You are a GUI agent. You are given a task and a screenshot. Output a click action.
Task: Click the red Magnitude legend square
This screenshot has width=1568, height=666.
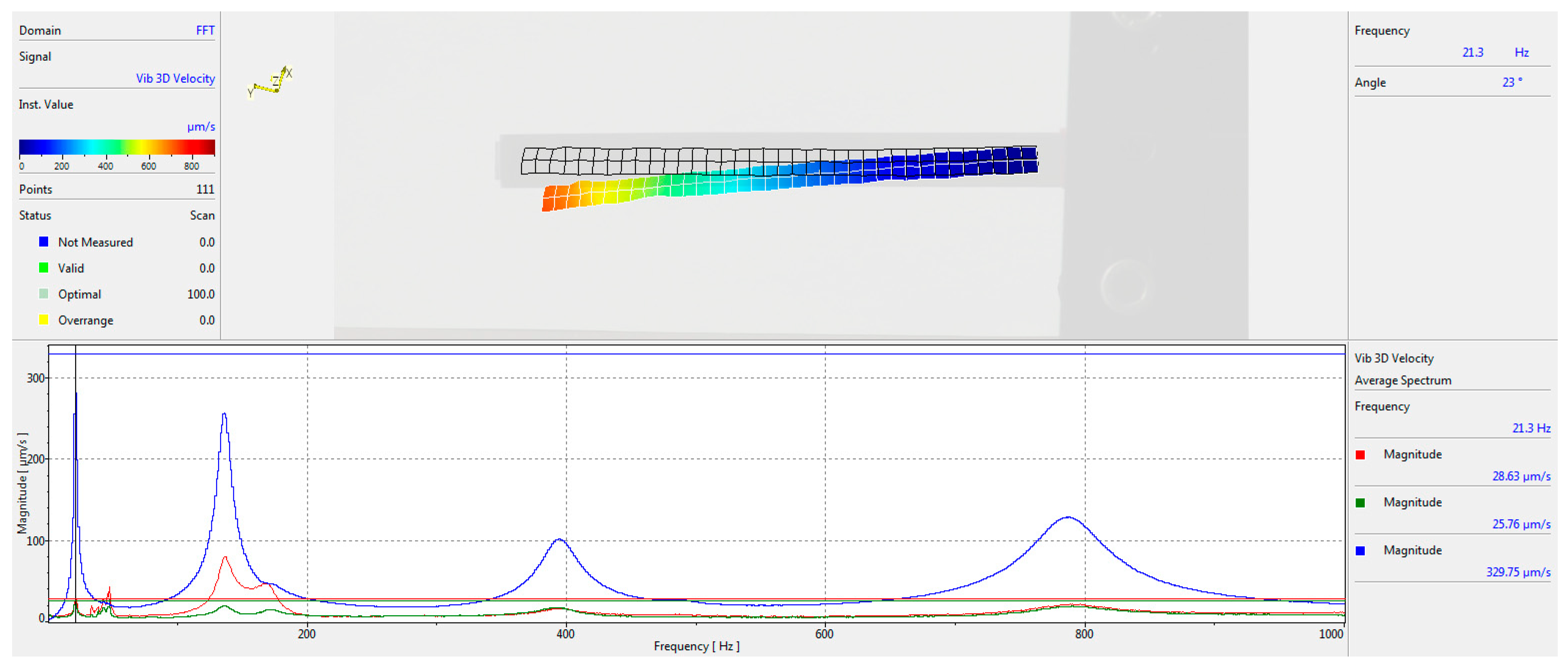point(1360,455)
